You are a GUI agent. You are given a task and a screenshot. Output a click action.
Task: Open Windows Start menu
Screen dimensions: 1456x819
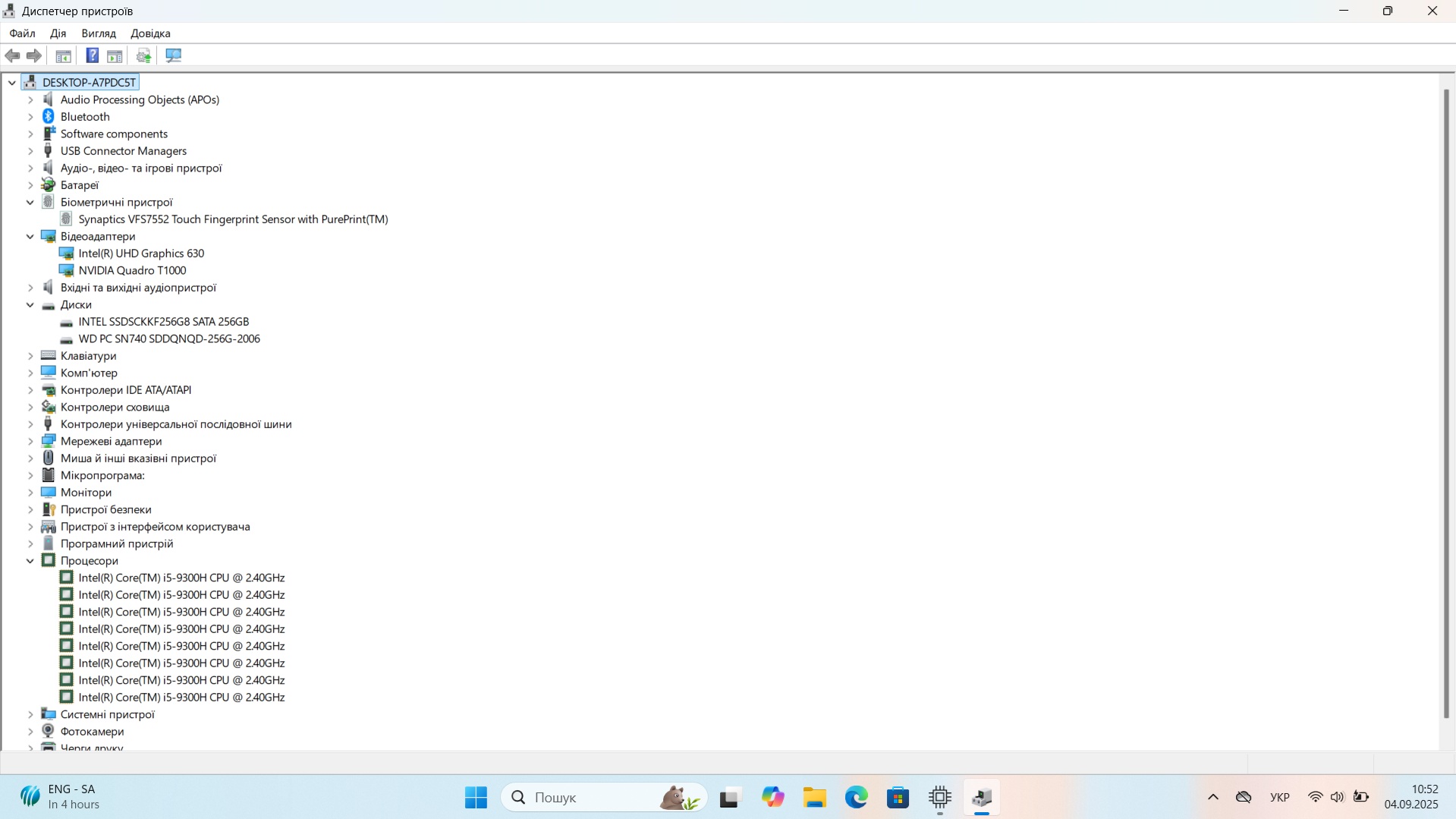tap(476, 797)
